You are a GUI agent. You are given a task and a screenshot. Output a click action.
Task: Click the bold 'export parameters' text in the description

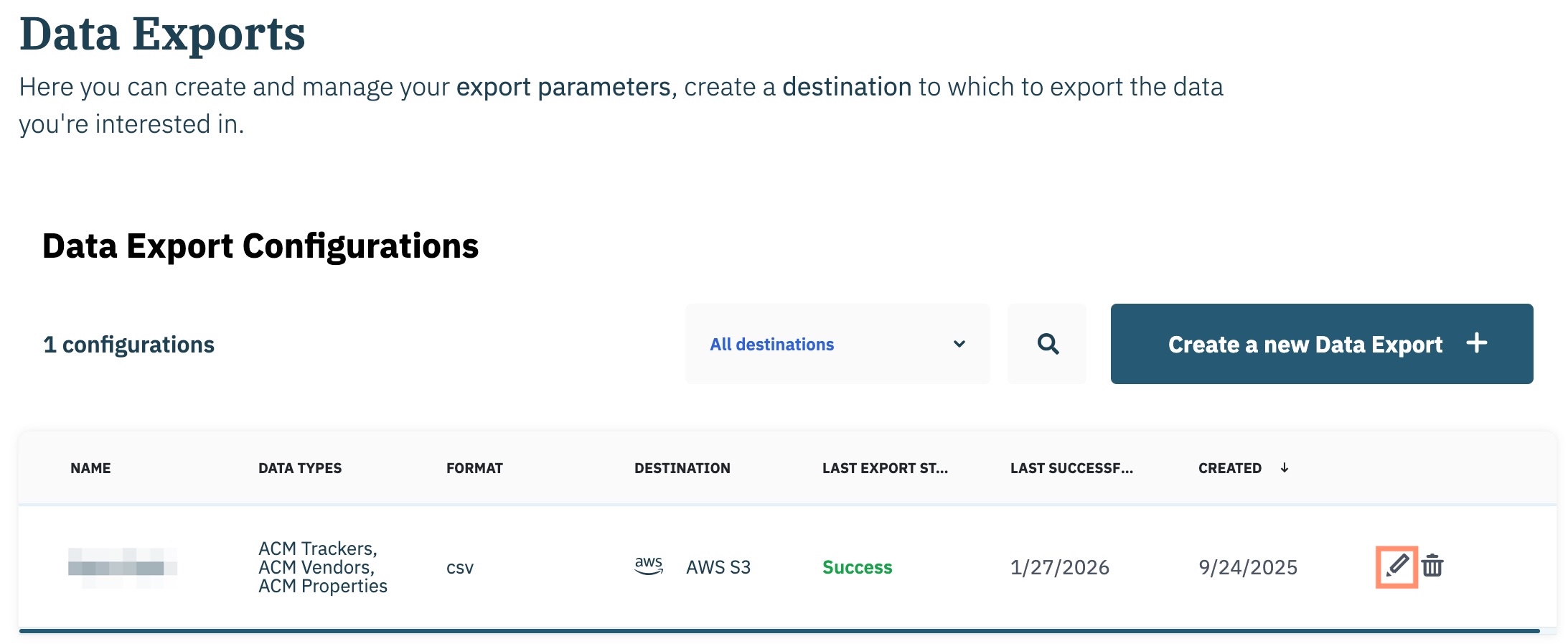coord(563,87)
